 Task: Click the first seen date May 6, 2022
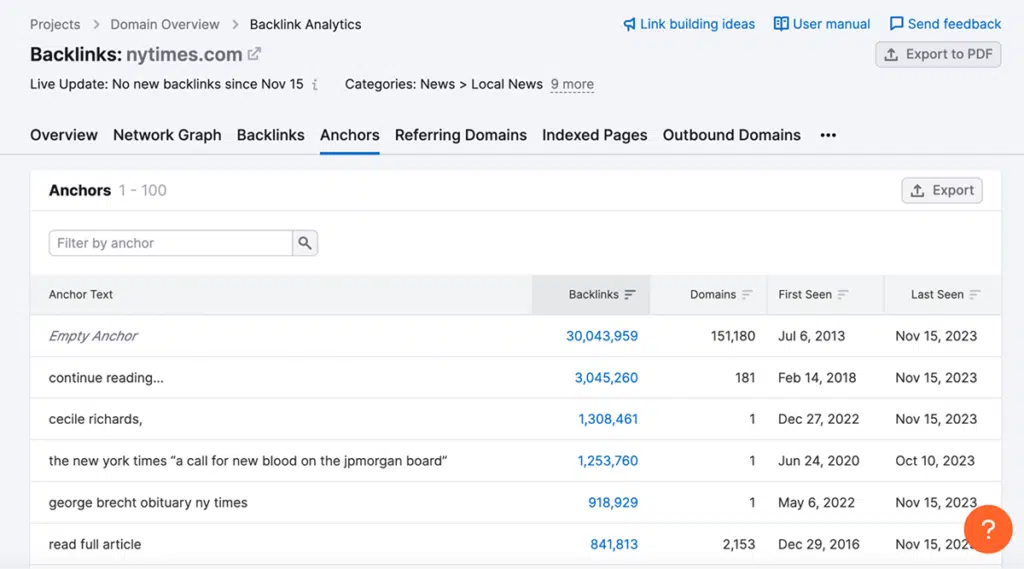pyautogui.click(x=816, y=502)
